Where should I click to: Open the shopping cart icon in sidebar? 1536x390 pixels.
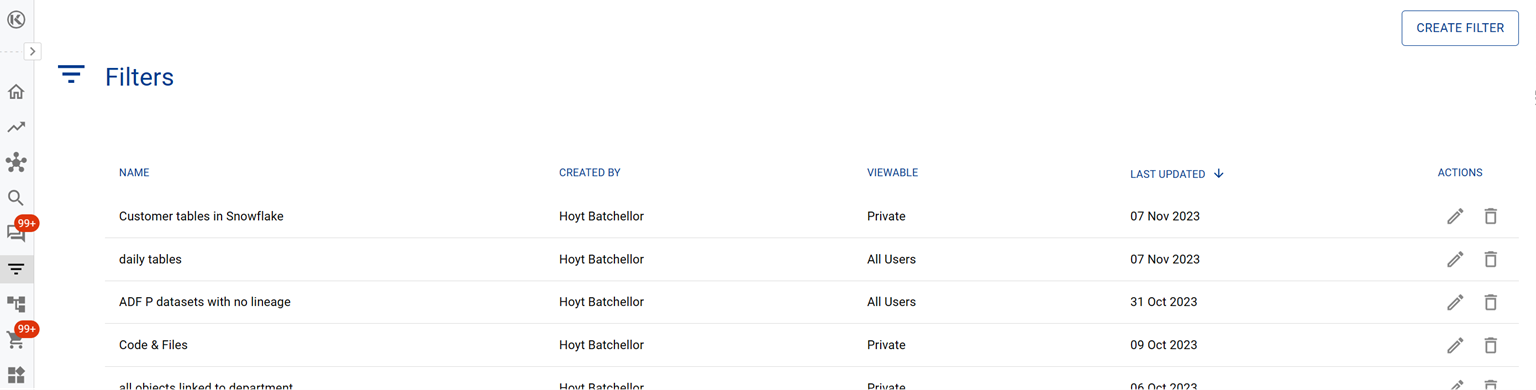[x=16, y=340]
